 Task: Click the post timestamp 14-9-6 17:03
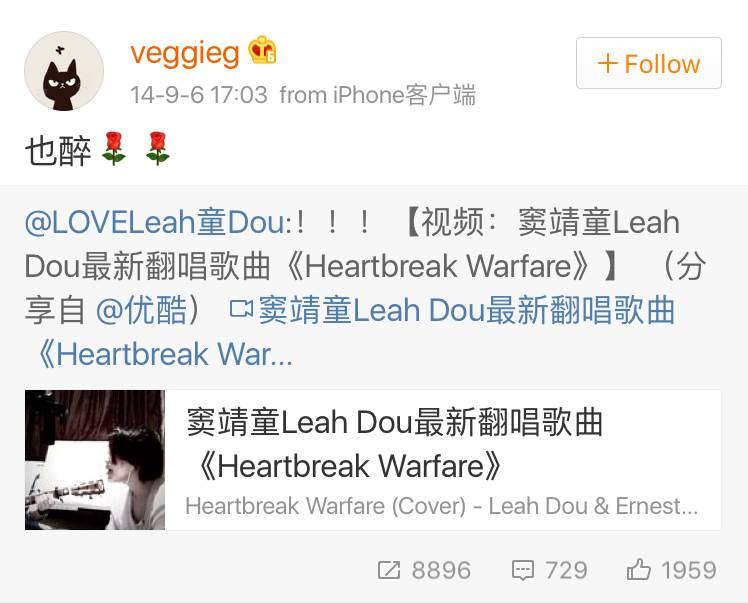199,94
